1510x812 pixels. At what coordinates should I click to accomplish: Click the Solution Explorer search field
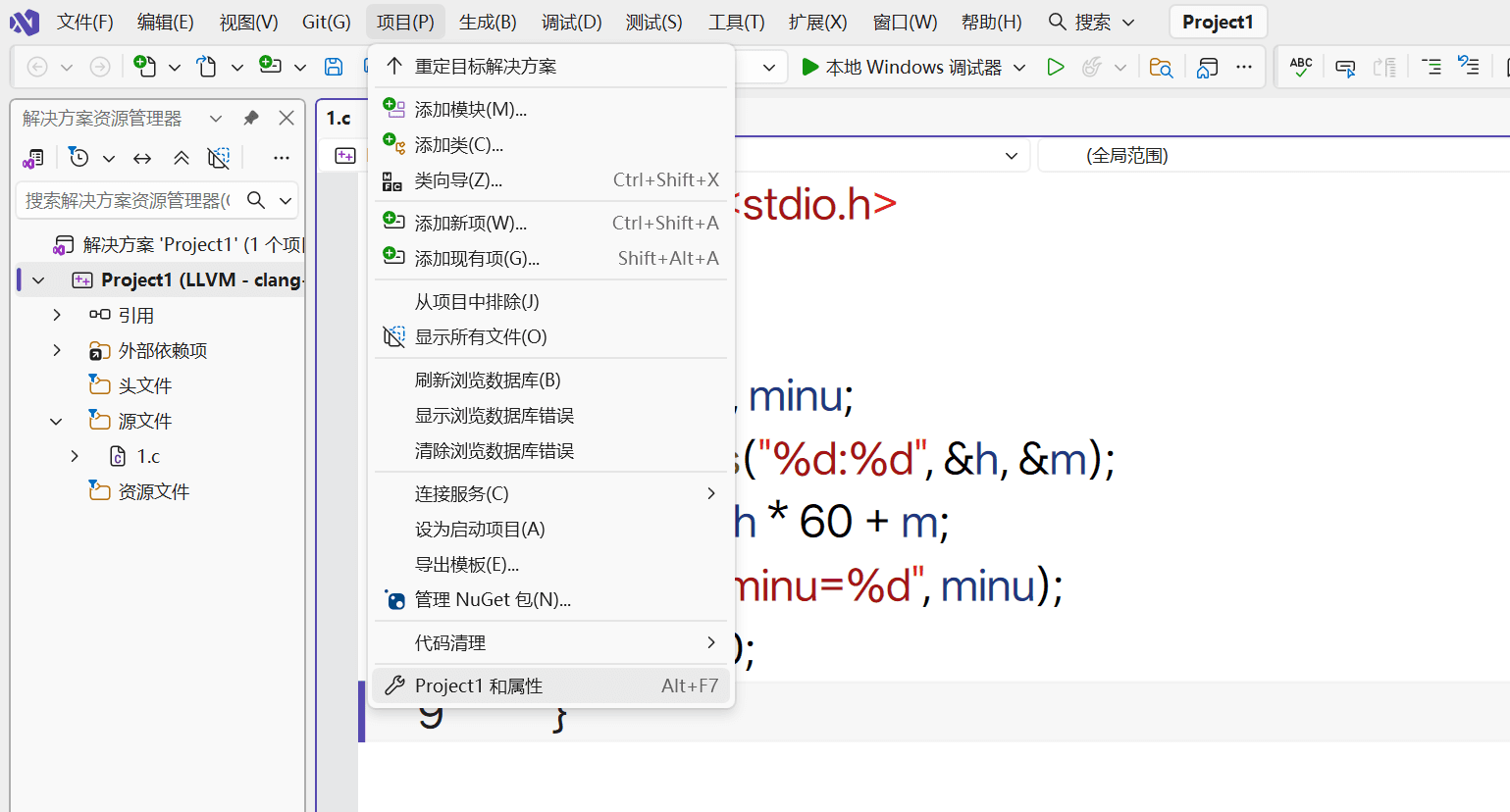pyautogui.click(x=128, y=200)
